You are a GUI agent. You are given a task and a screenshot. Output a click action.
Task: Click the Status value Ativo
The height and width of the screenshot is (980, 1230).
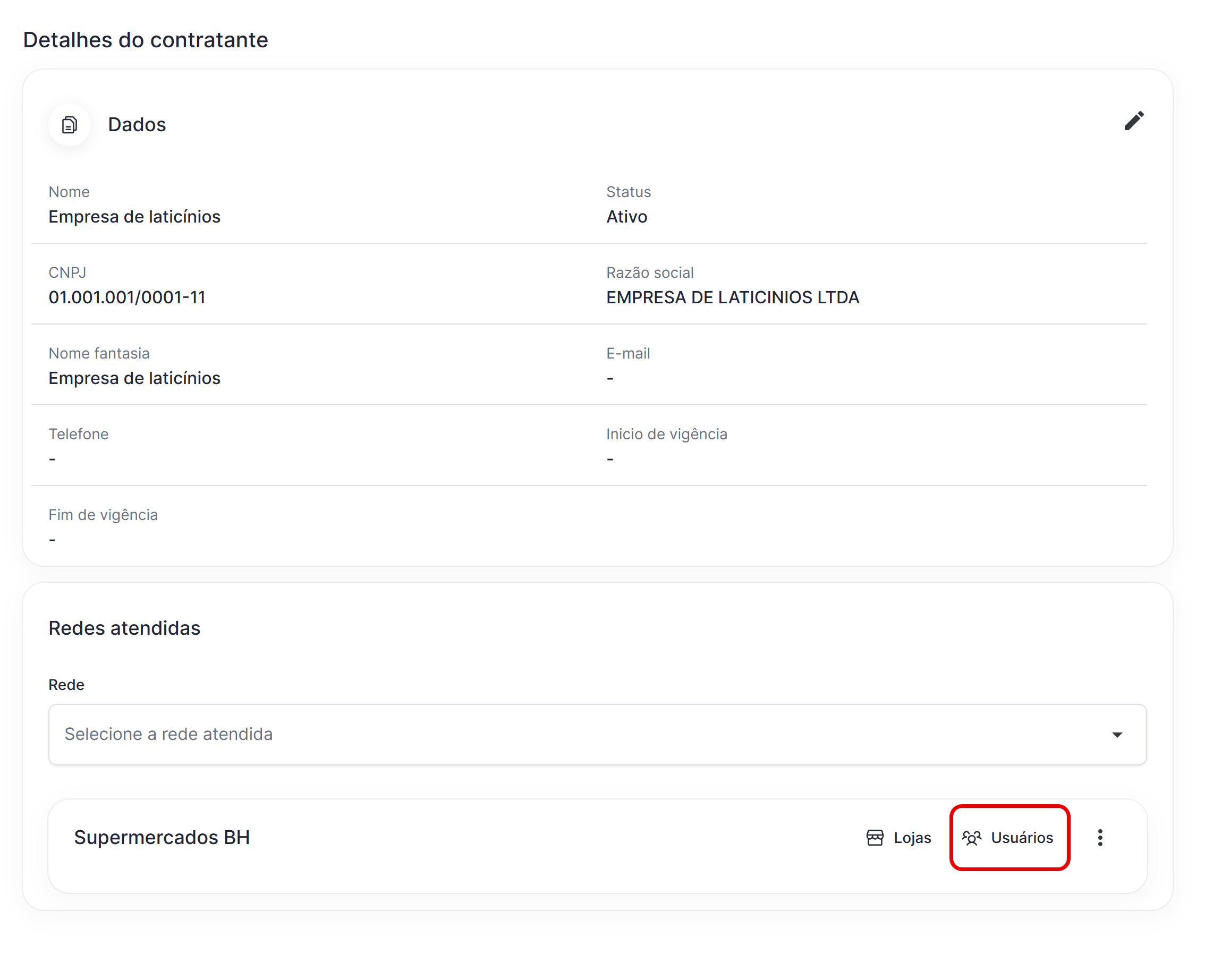(626, 217)
